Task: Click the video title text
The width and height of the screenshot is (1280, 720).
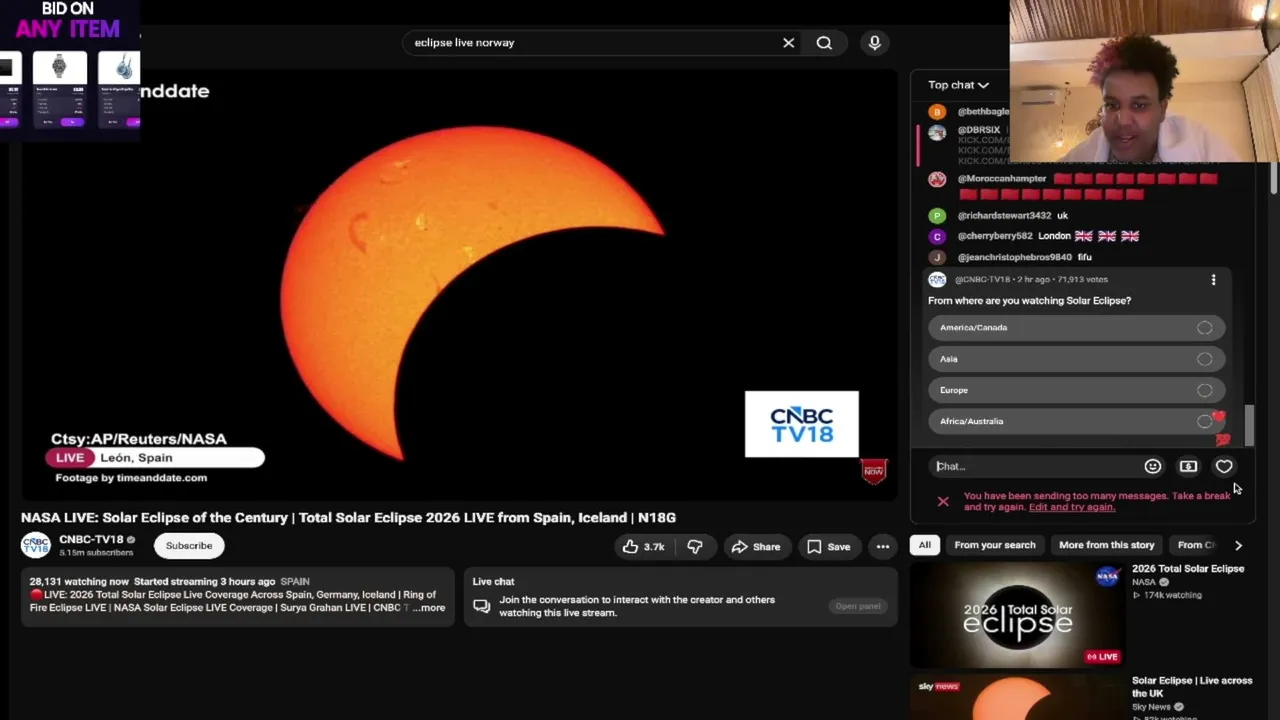Action: coord(349,518)
